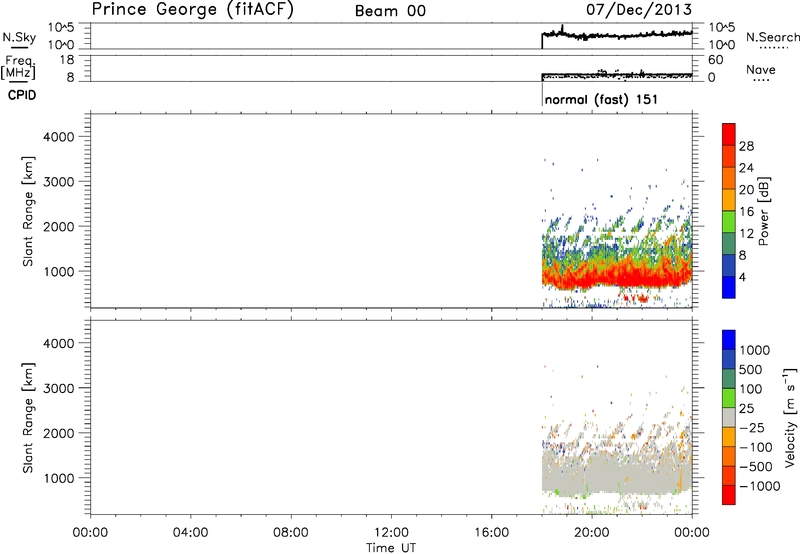Click 'normal (fast) 151' CPID text
The width and height of the screenshot is (800, 554).
pyautogui.click(x=601, y=99)
